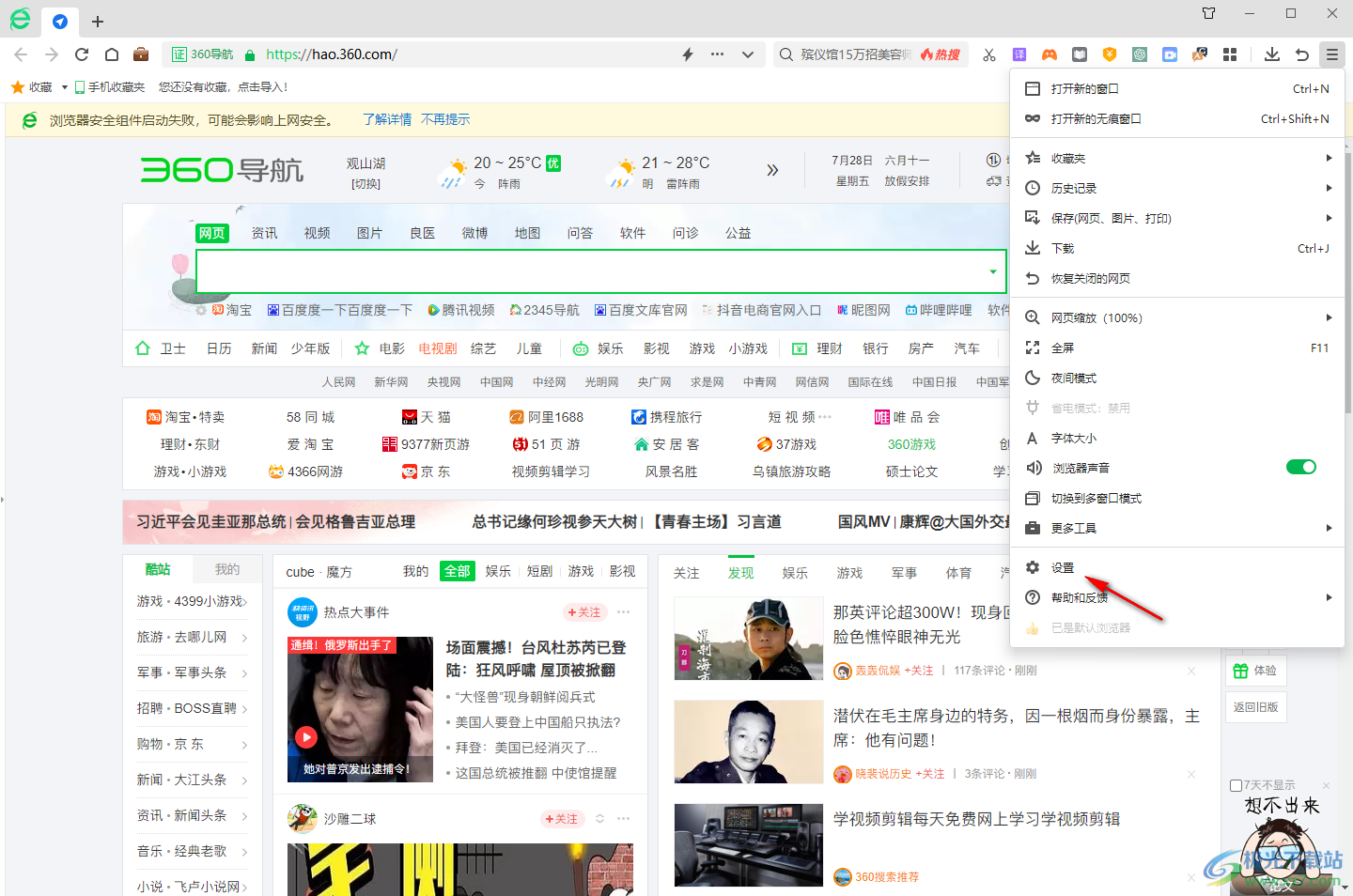
Task: Expand address bar dropdown chevron
Action: click(748, 54)
